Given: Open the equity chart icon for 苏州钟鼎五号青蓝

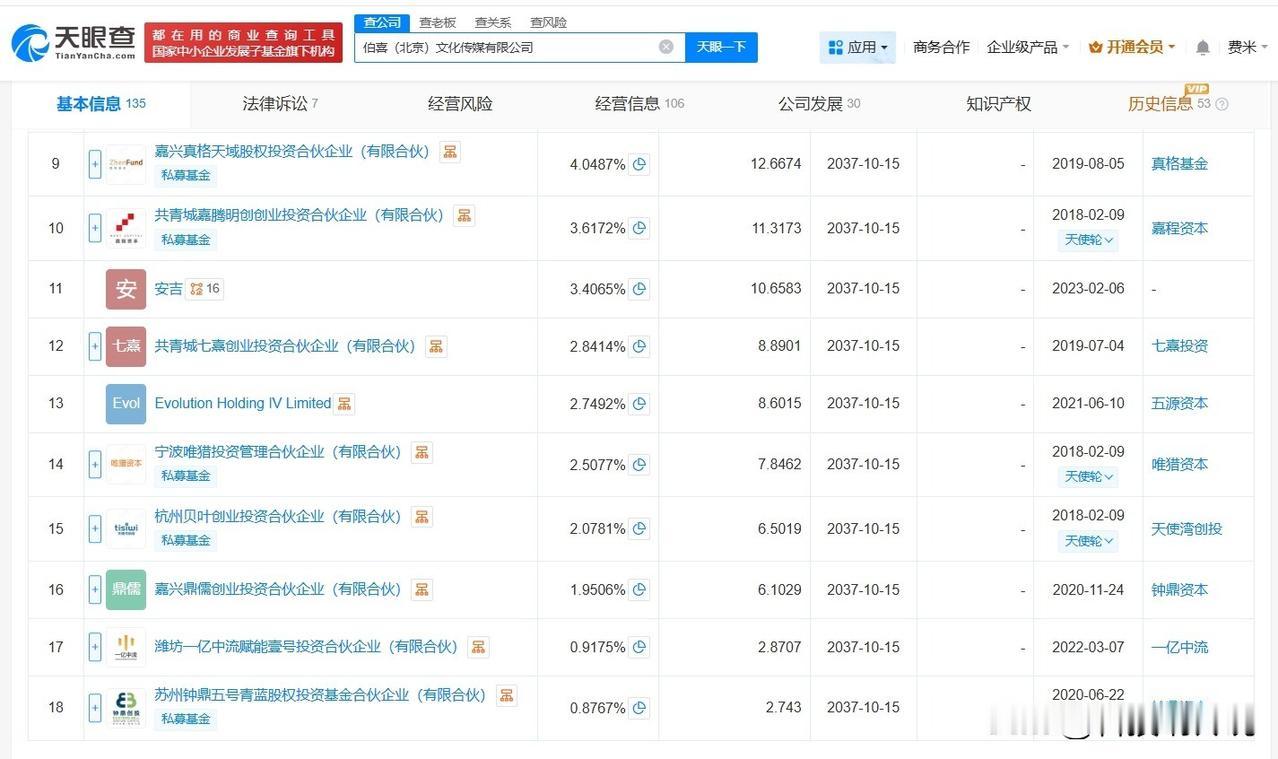Looking at the screenshot, I should tap(506, 695).
